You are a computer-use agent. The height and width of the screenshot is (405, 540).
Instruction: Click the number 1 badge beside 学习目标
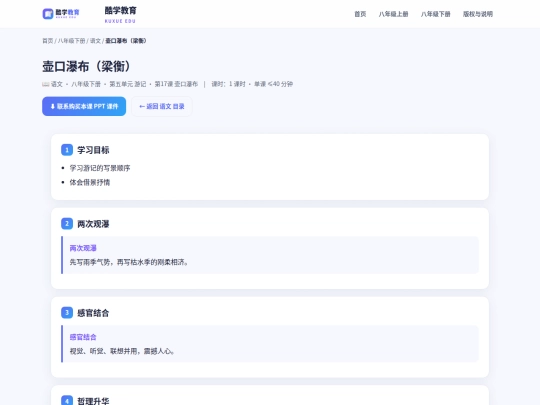[x=67, y=150]
